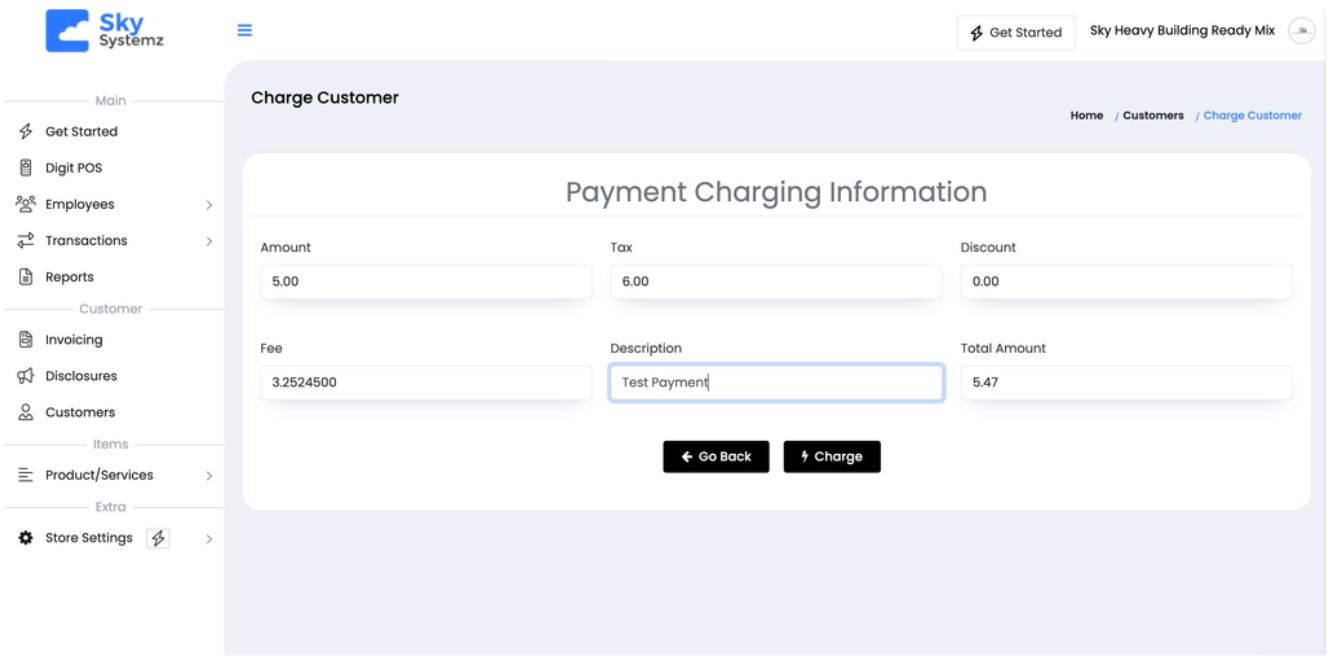Click the Sky Heavy Building Ready Mix name
This screenshot has height=658, width=1328.
tap(1182, 31)
